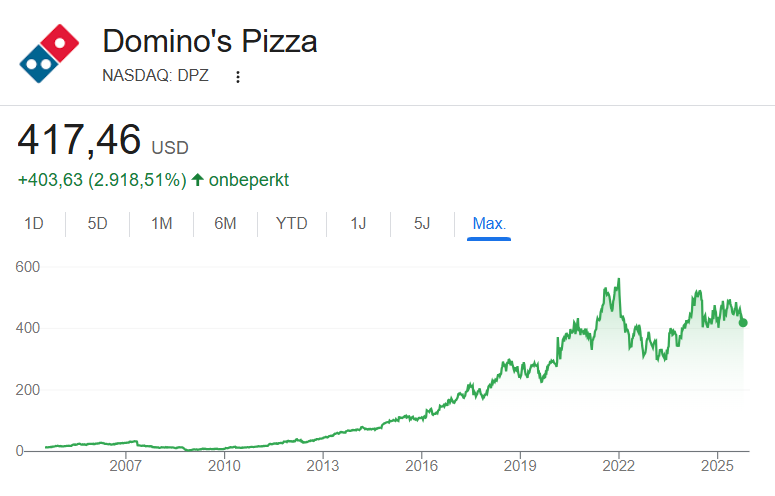Switch to the 1M chart range
The width and height of the screenshot is (775, 496).
(x=161, y=223)
